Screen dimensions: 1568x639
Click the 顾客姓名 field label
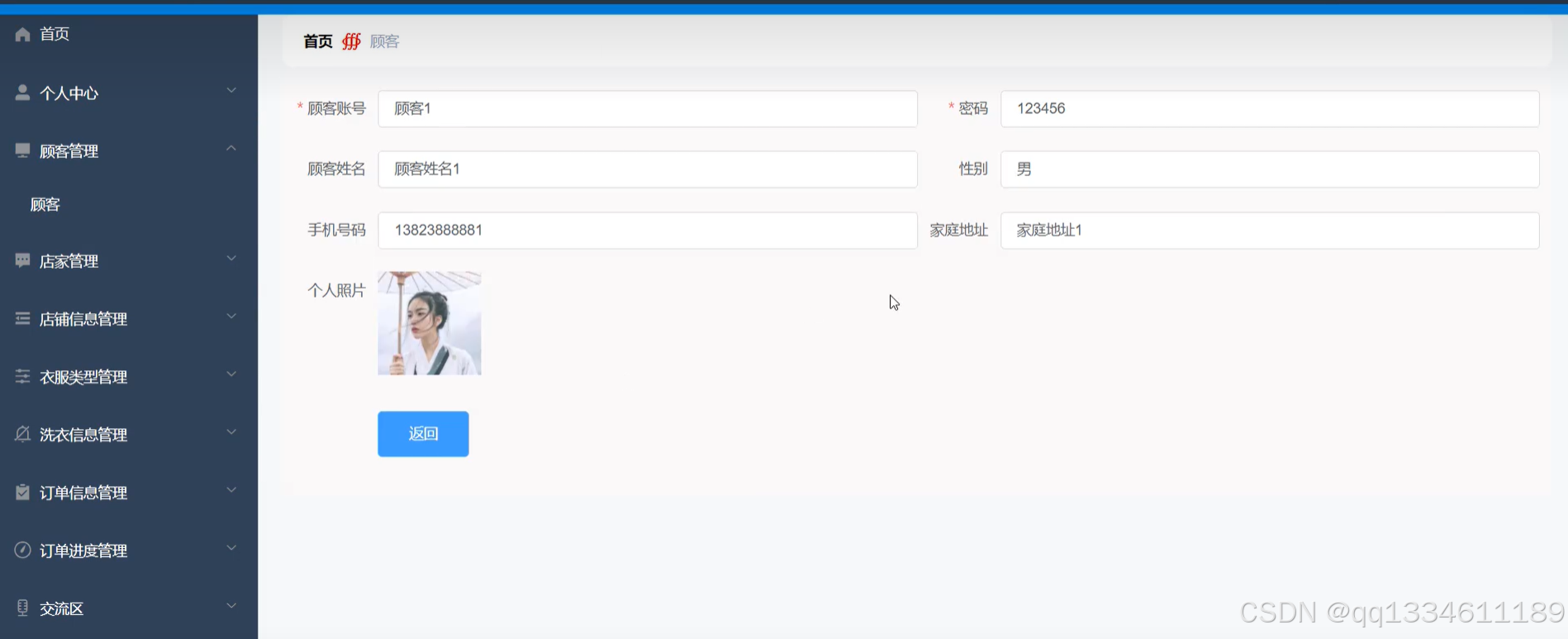[x=336, y=169]
